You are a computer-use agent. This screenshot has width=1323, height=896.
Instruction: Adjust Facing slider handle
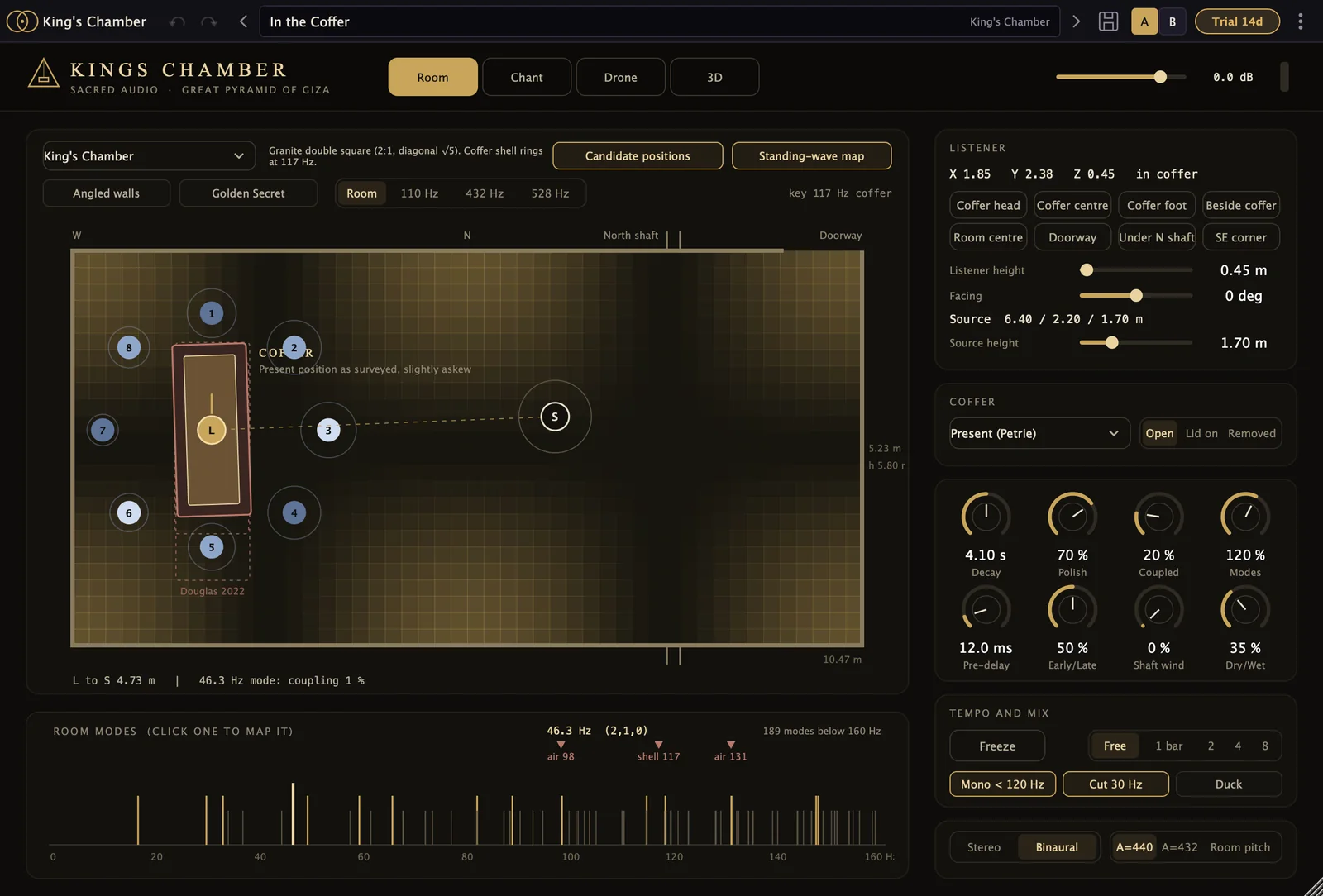[1136, 296]
